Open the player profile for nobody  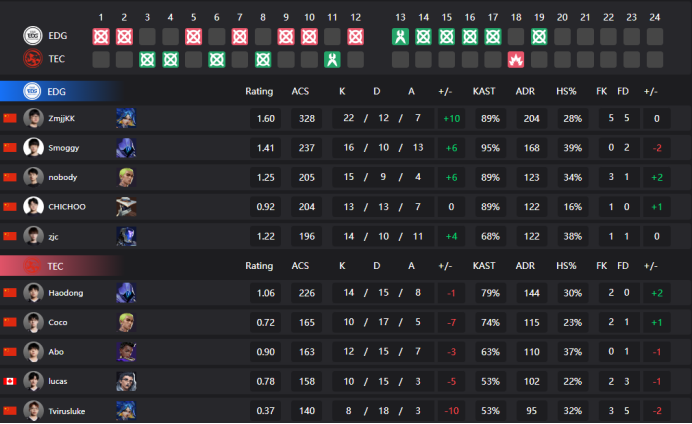[x=64, y=177]
